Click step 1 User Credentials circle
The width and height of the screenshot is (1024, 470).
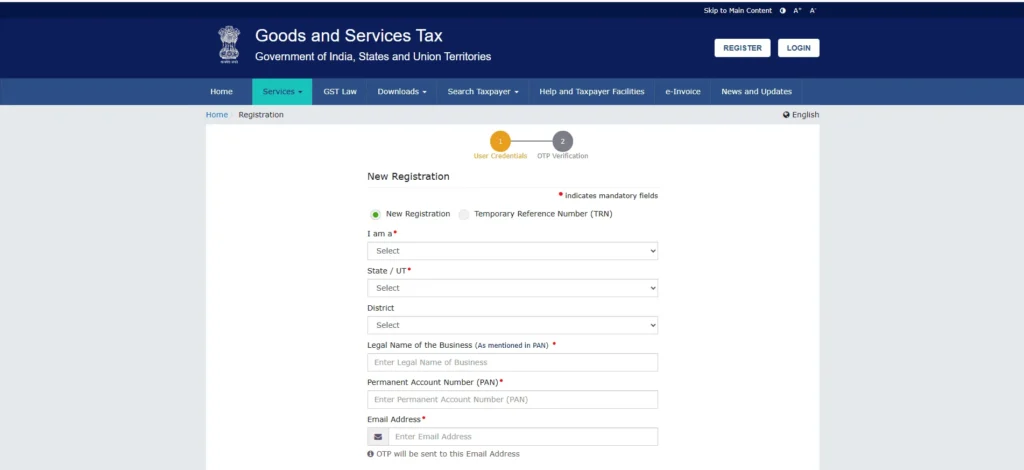pyautogui.click(x=500, y=141)
